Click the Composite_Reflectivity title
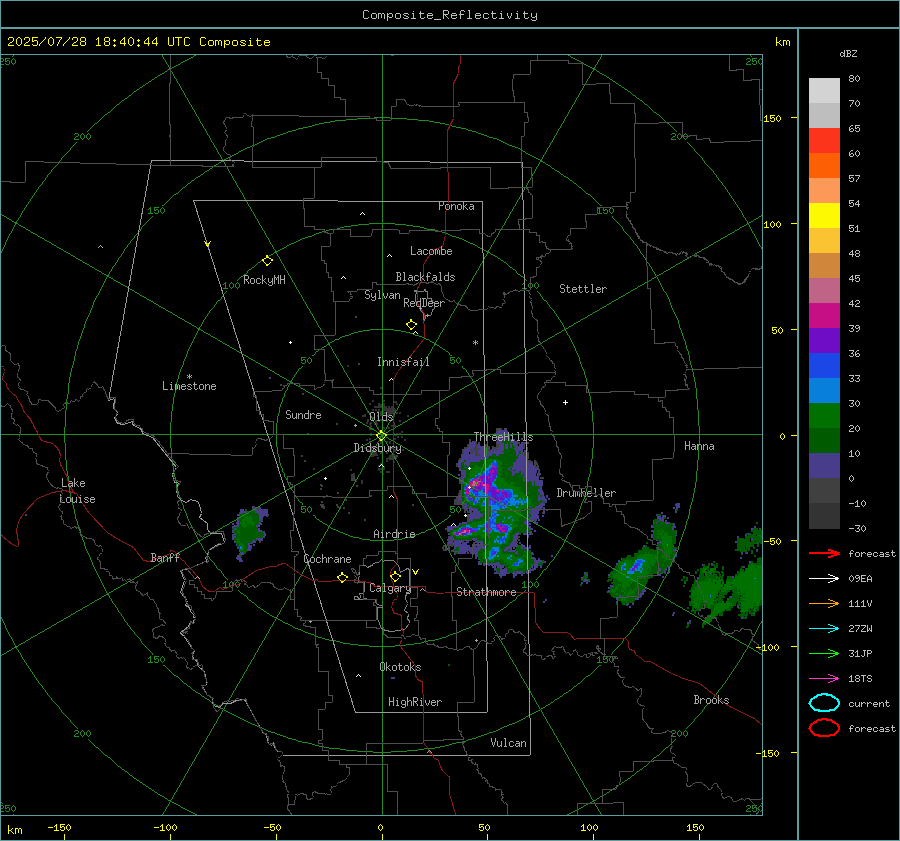The width and height of the screenshot is (900, 841). click(x=449, y=15)
